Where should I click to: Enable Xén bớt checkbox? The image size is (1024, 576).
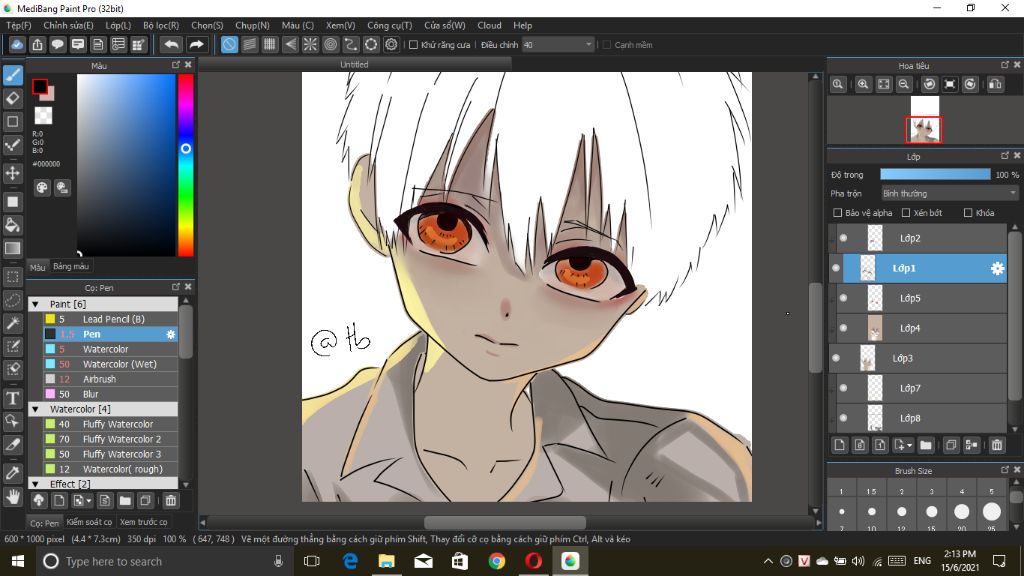click(x=906, y=213)
